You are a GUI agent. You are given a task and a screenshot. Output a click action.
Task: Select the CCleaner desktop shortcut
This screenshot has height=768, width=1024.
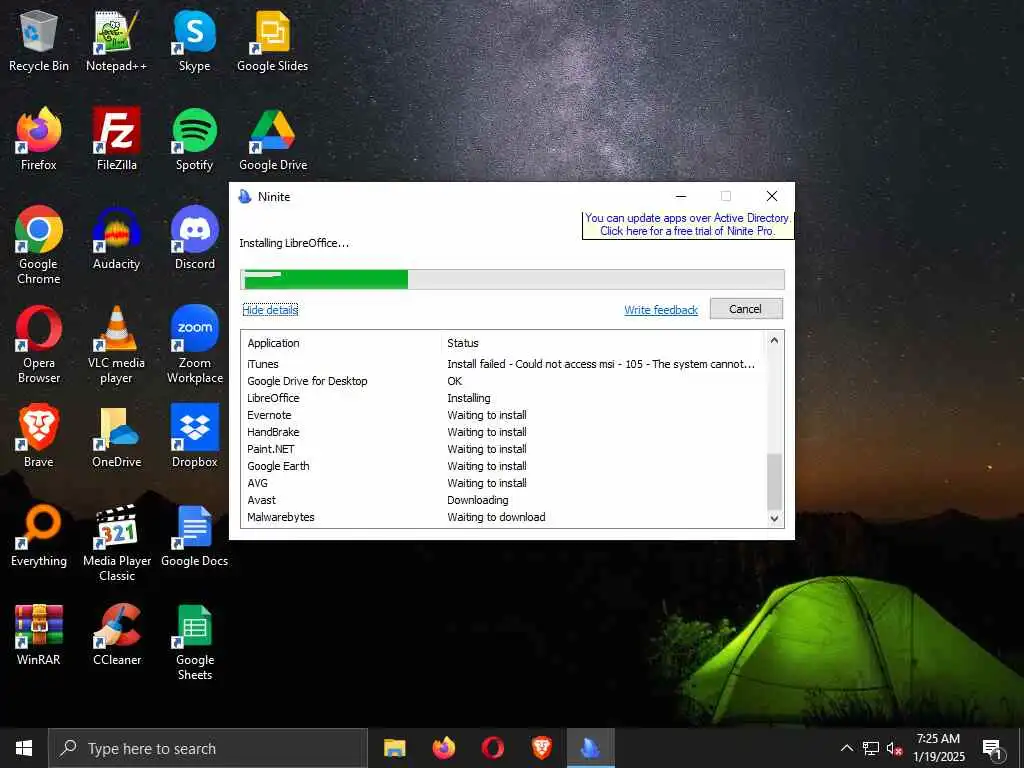click(116, 635)
